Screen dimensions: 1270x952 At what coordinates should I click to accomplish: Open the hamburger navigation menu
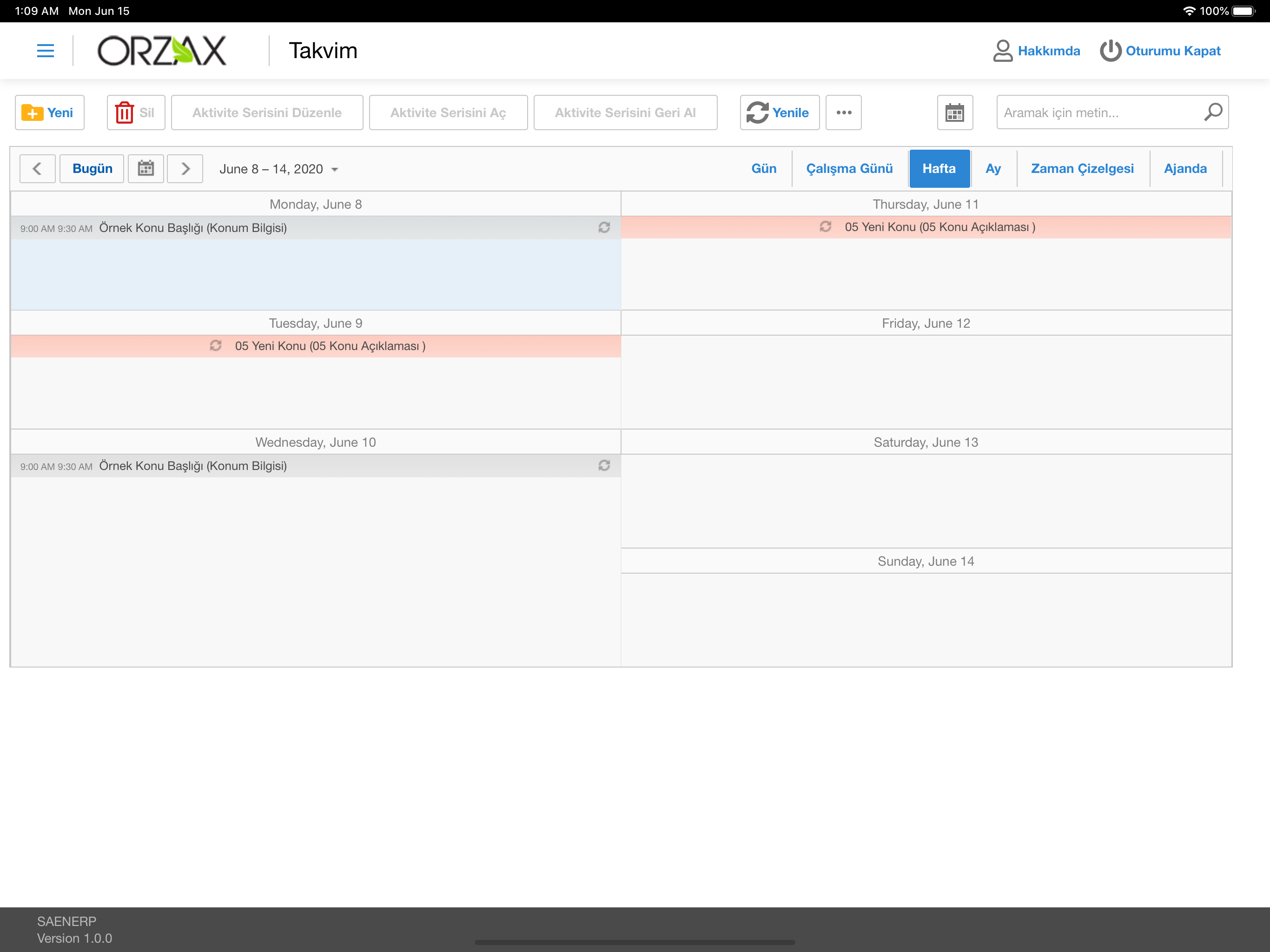[46, 51]
